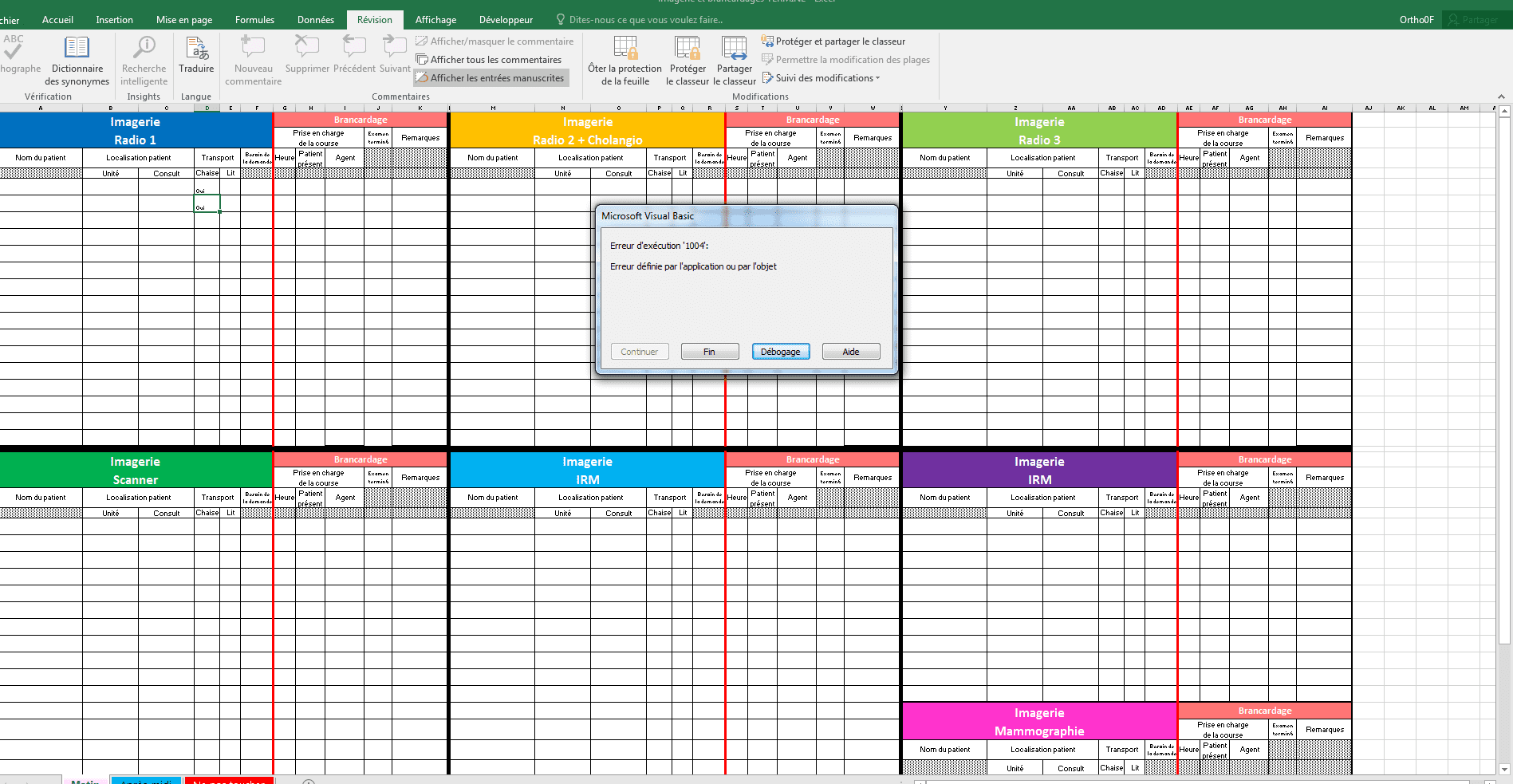Click the OrthoOF account name

(1416, 20)
